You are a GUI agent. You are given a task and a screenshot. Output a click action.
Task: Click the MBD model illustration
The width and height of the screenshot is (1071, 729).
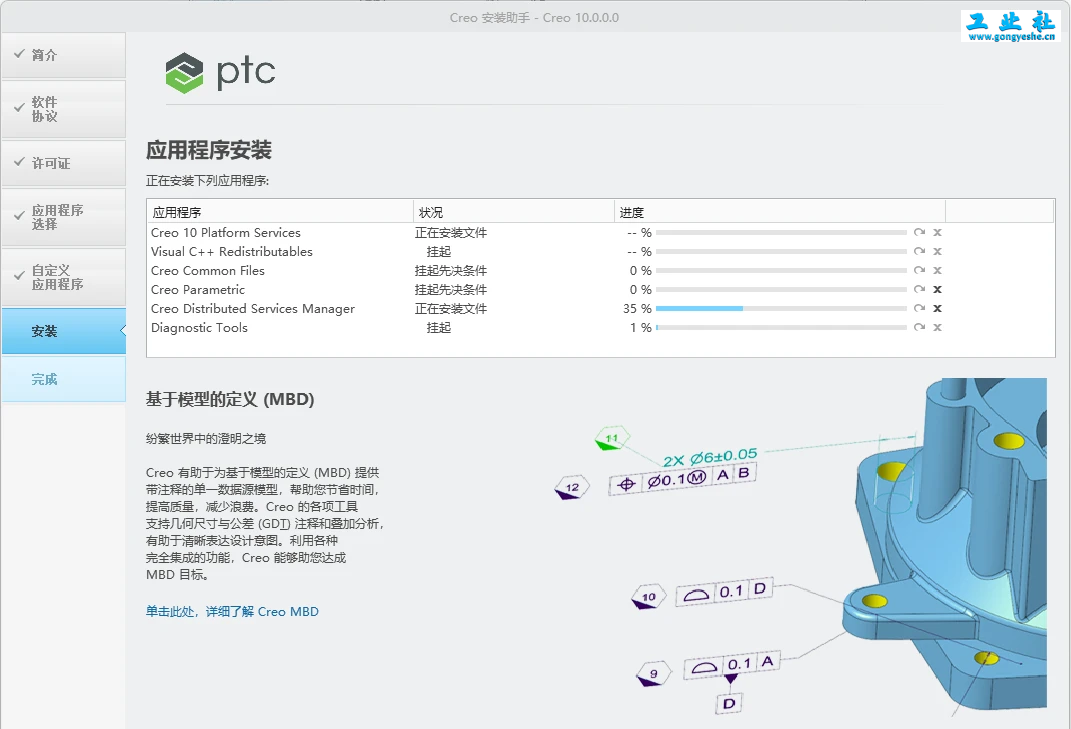(801, 547)
